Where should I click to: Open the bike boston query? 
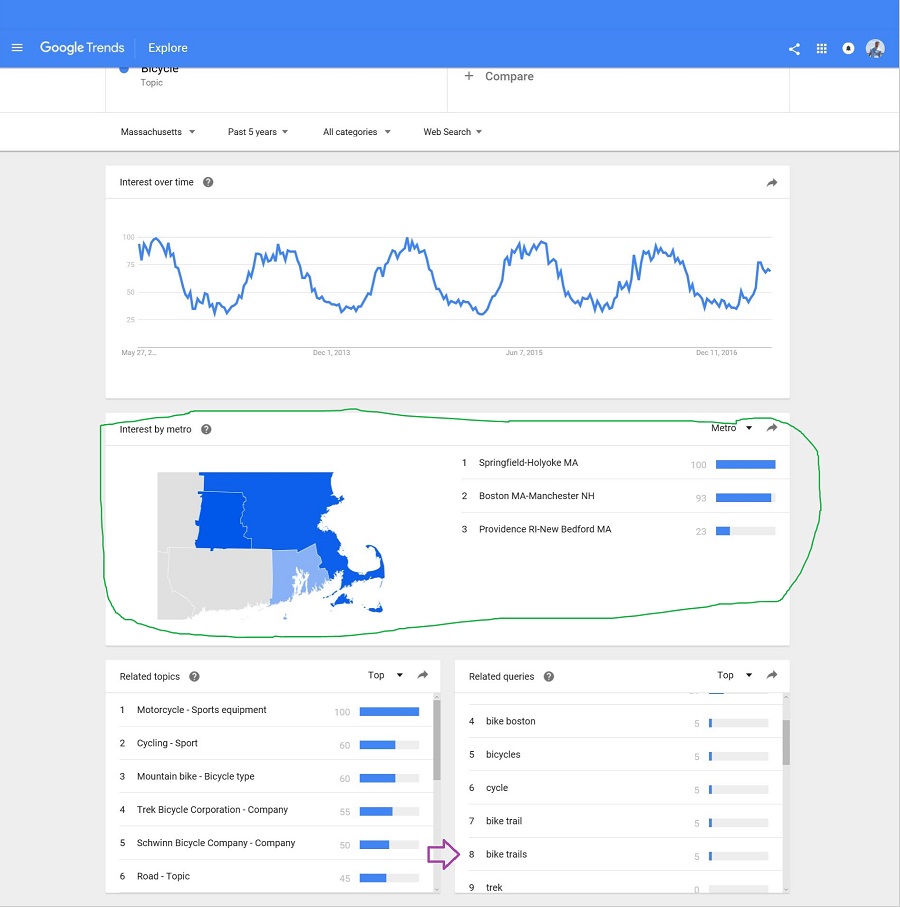(x=619, y=721)
